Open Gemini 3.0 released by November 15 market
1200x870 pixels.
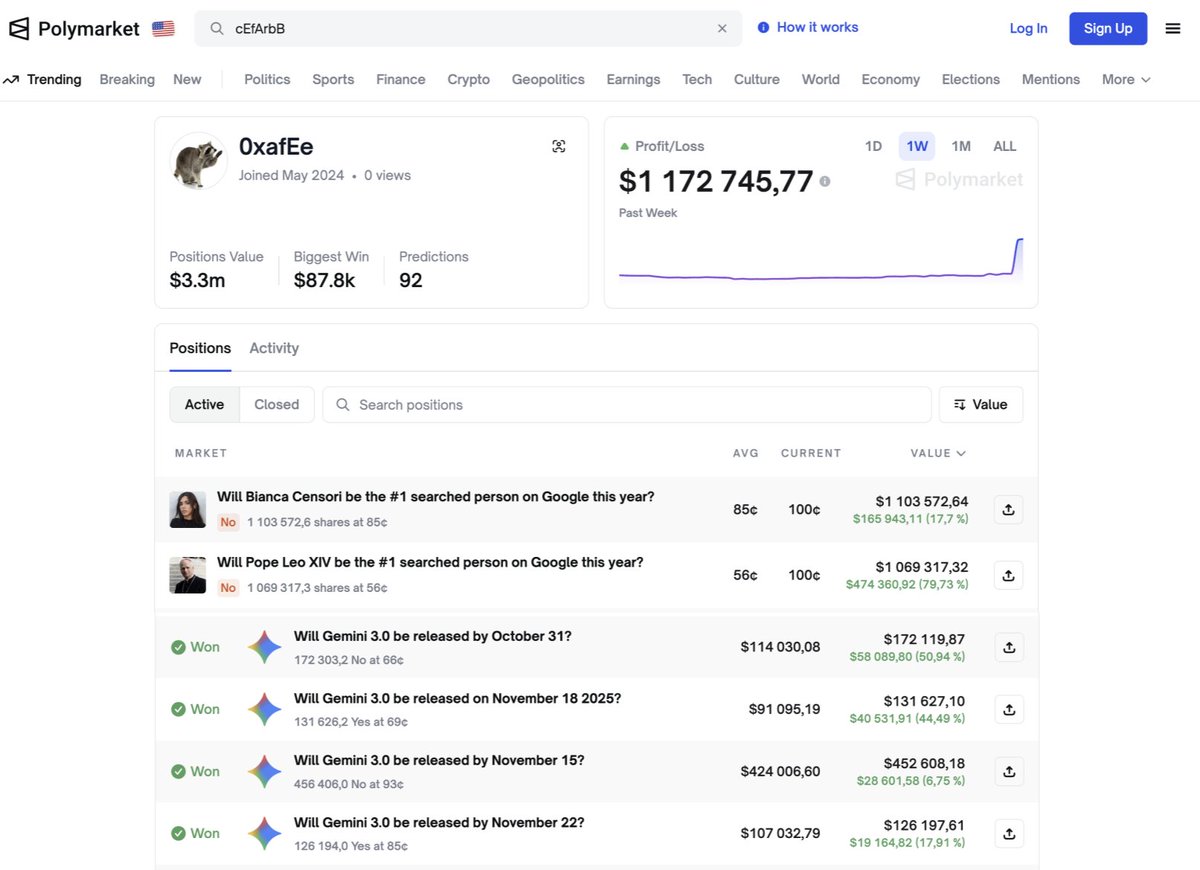439,761
